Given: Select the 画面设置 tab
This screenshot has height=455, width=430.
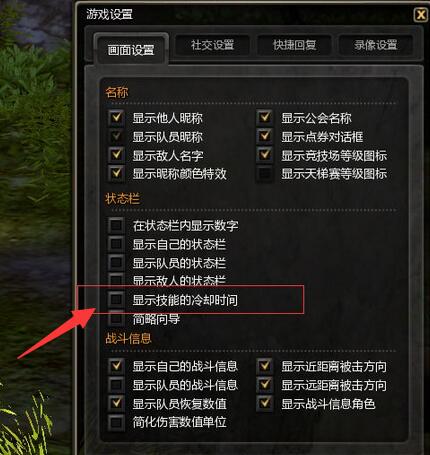Looking at the screenshot, I should (x=131, y=49).
